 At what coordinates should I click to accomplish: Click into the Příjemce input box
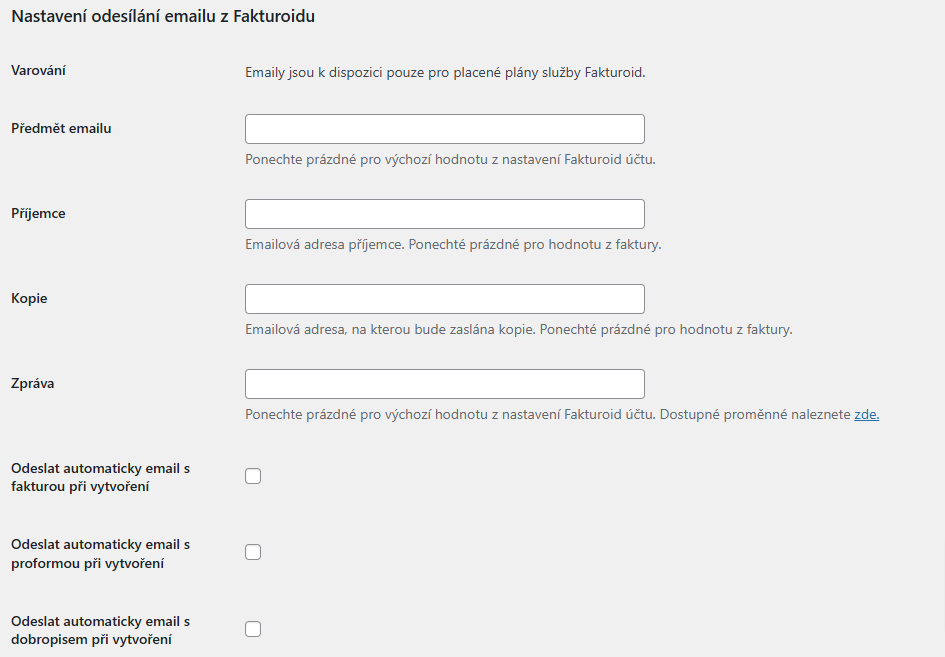(x=445, y=214)
